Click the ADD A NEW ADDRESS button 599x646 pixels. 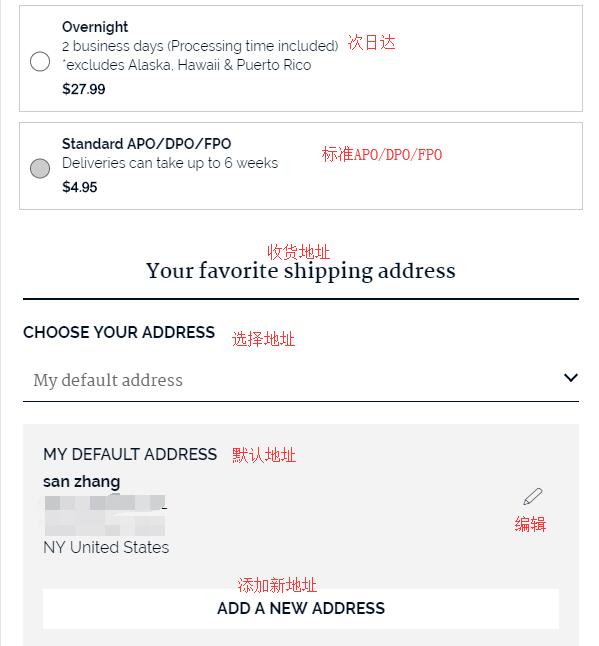pyautogui.click(x=301, y=609)
